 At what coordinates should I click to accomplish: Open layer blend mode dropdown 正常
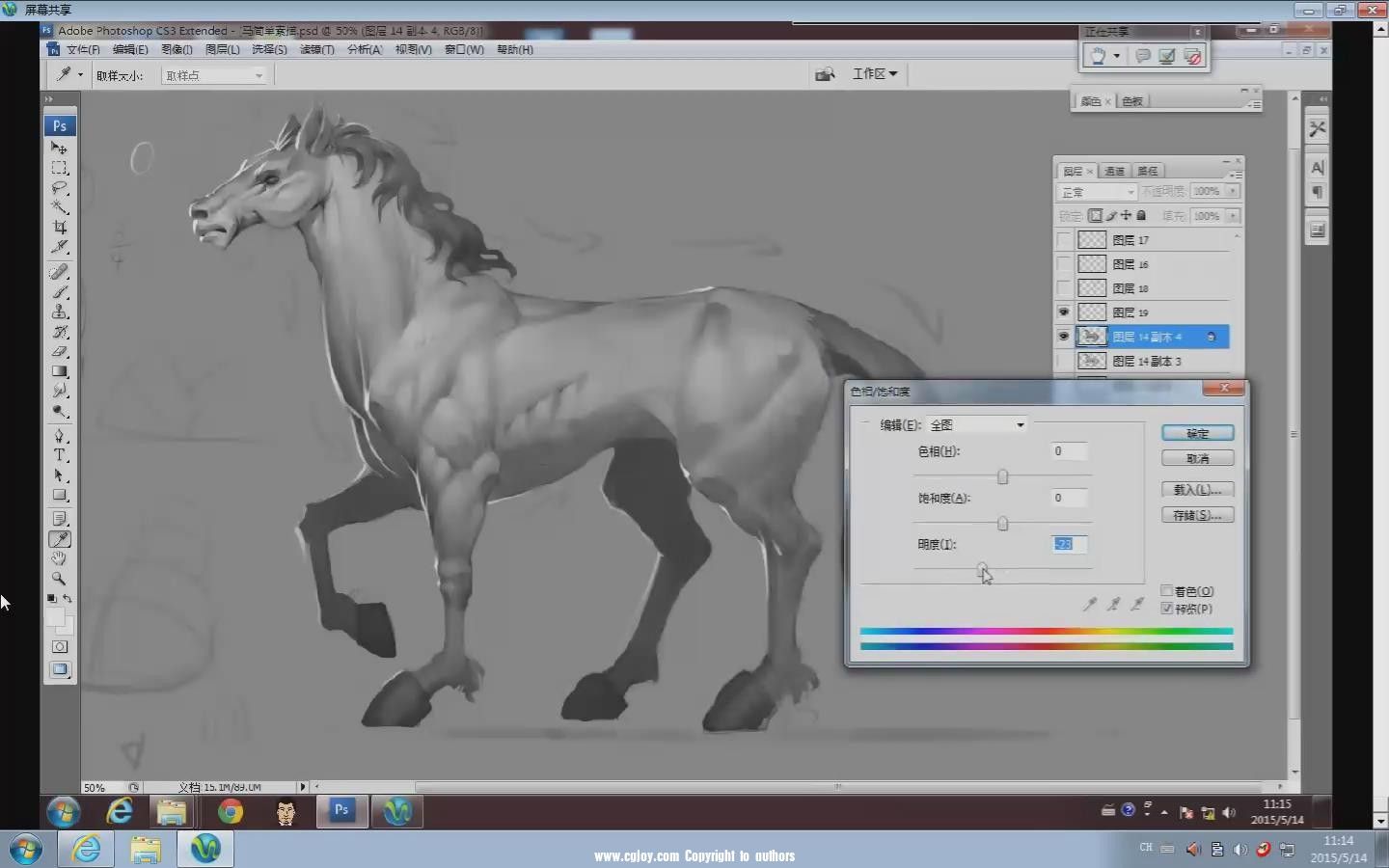[x=1098, y=192]
